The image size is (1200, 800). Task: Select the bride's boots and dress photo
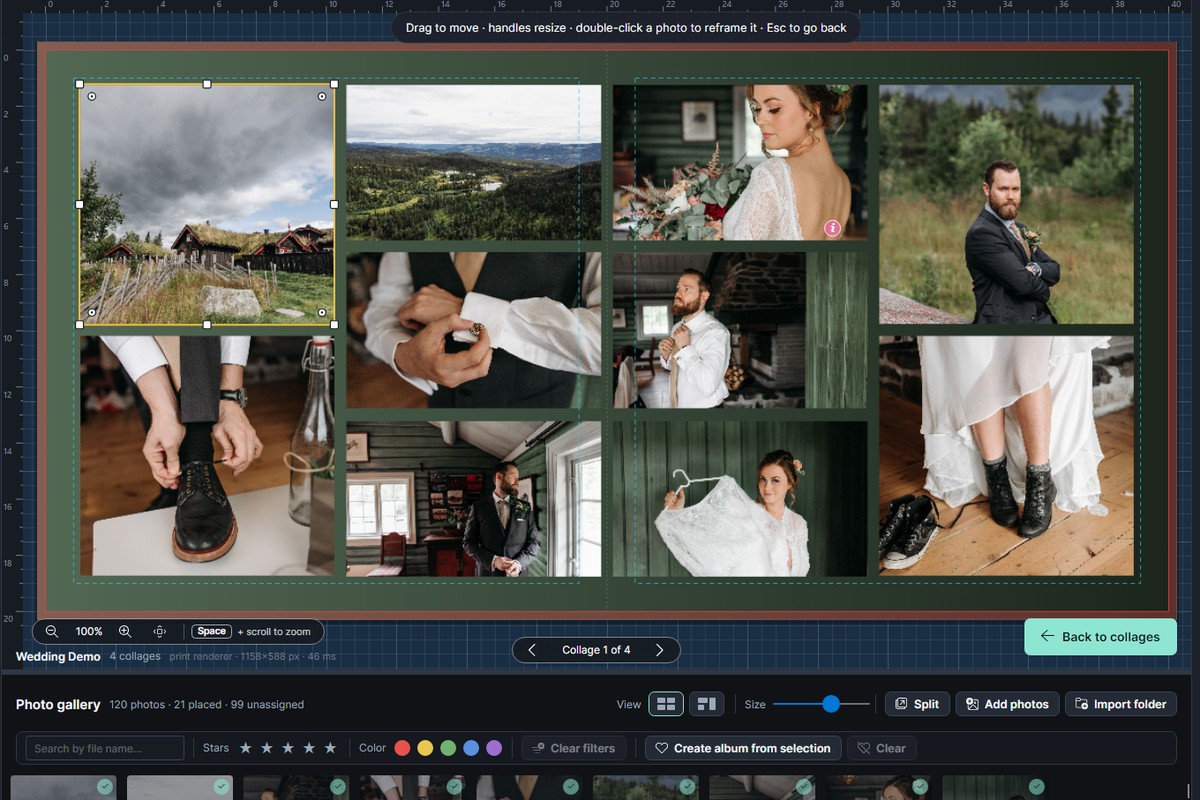click(x=1007, y=456)
